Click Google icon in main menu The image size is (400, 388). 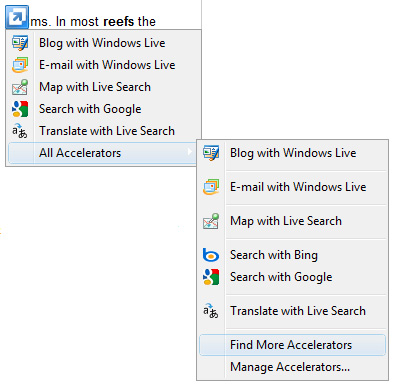click(x=20, y=109)
